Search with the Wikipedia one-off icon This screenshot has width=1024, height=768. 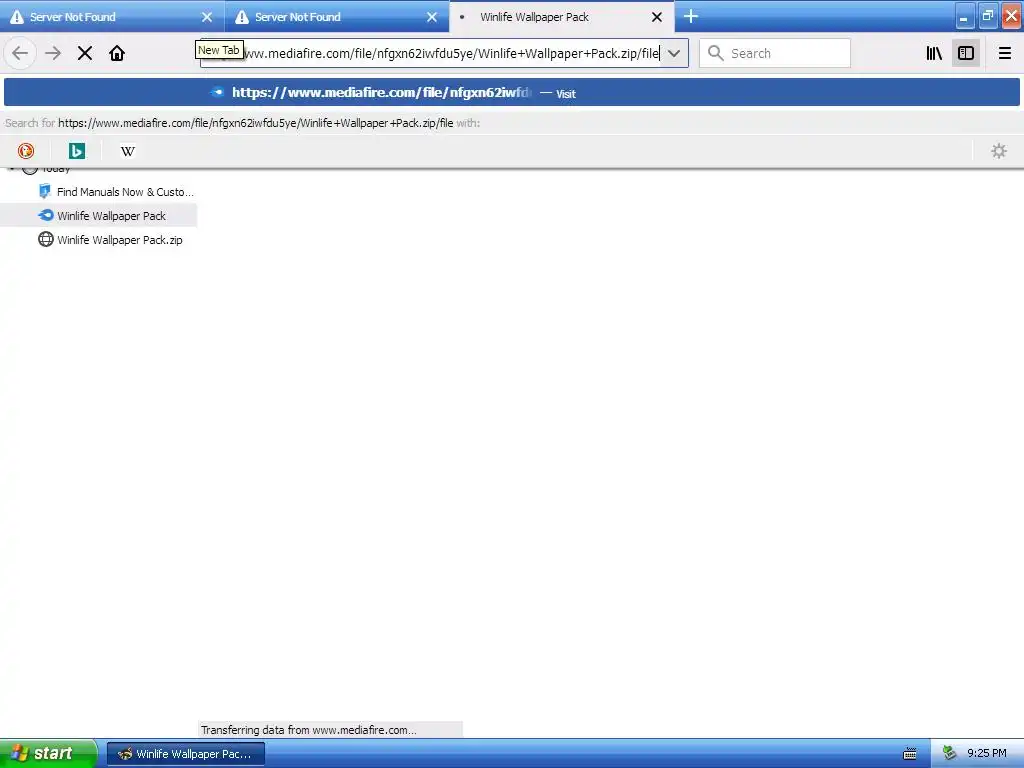pos(128,151)
